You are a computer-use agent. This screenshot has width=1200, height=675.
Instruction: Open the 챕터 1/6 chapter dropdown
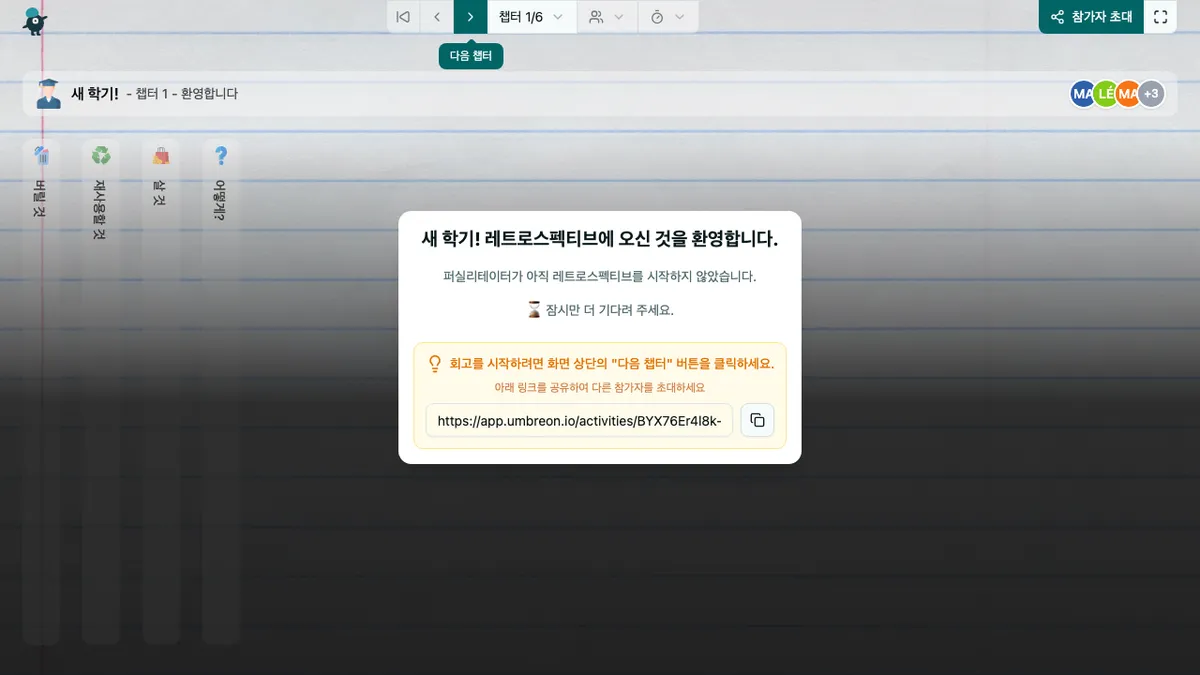click(531, 17)
